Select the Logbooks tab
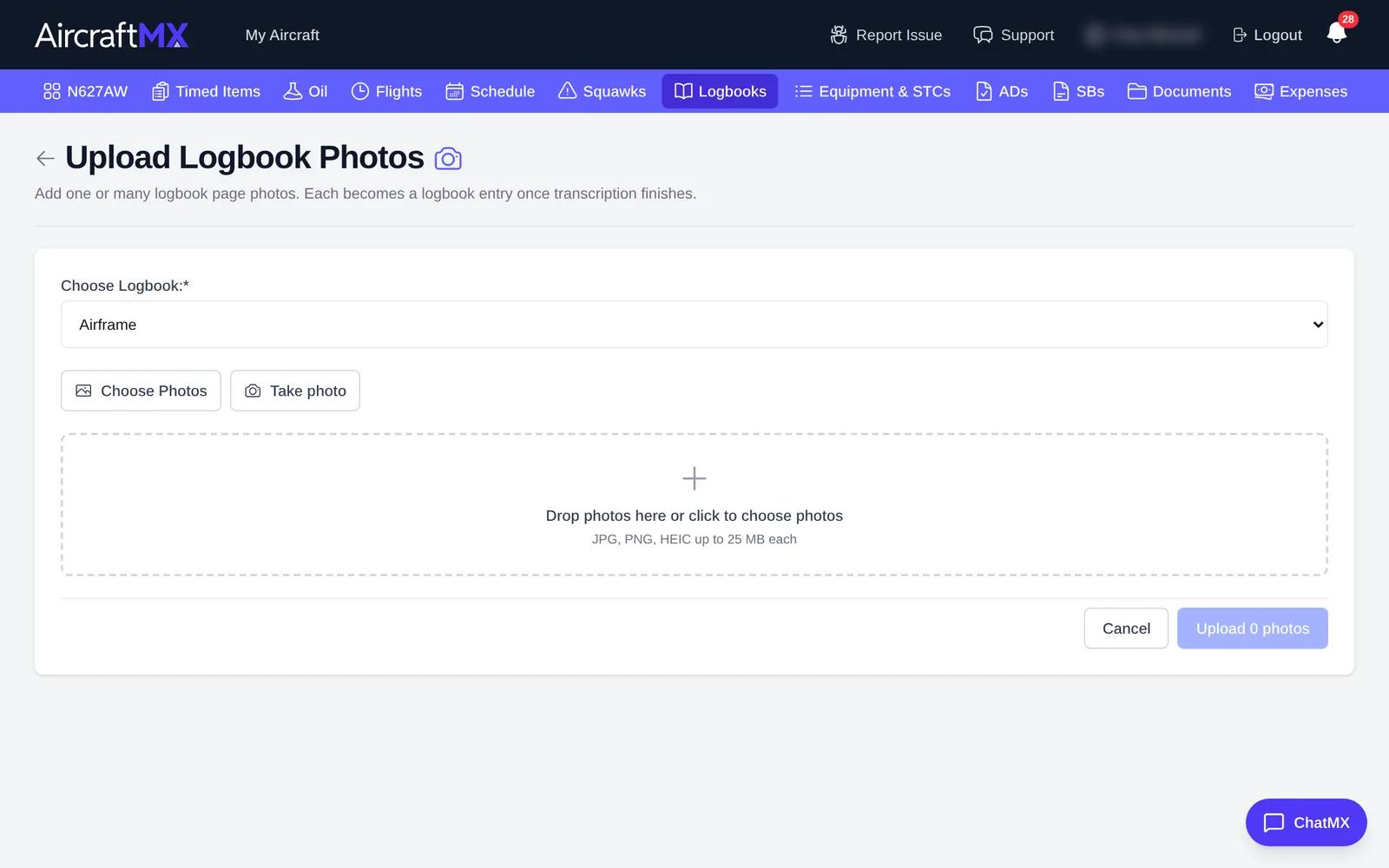This screenshot has height=868, width=1389. pos(720,91)
